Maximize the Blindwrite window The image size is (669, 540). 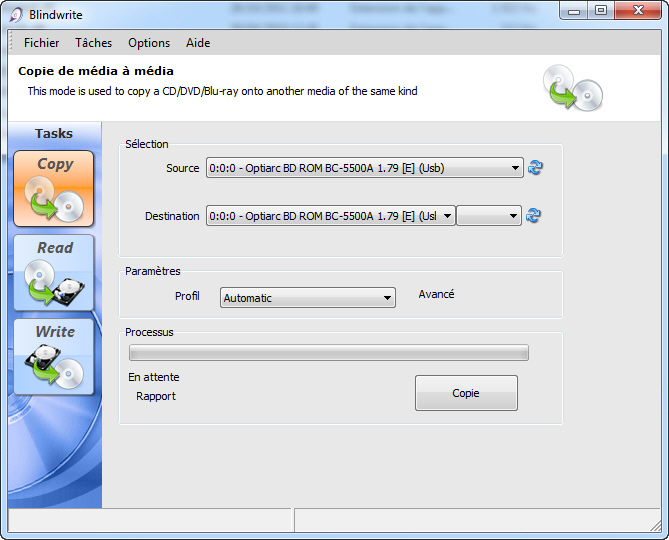pyautogui.click(x=601, y=11)
